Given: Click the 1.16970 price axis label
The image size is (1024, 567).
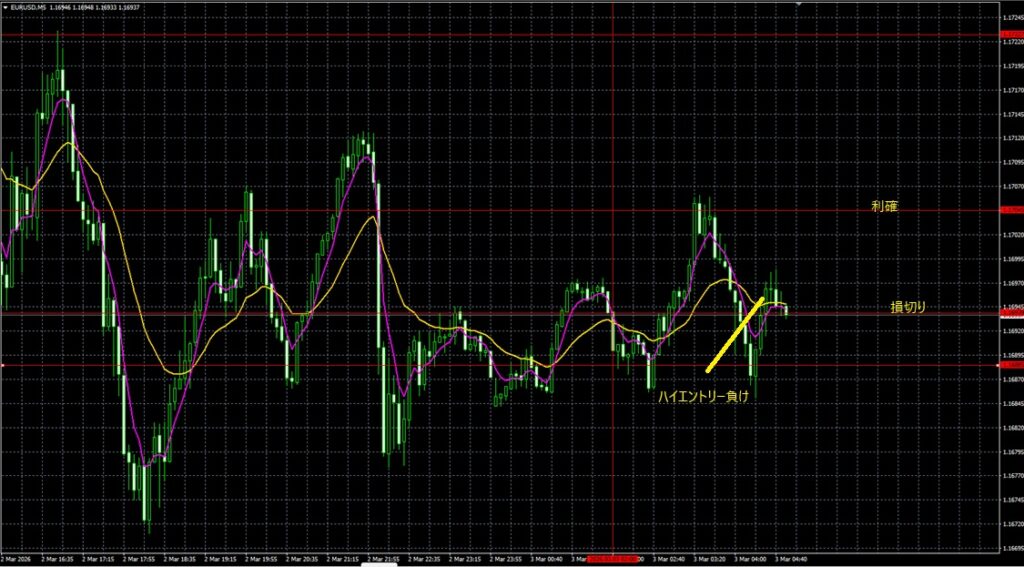Looking at the screenshot, I should (1012, 284).
